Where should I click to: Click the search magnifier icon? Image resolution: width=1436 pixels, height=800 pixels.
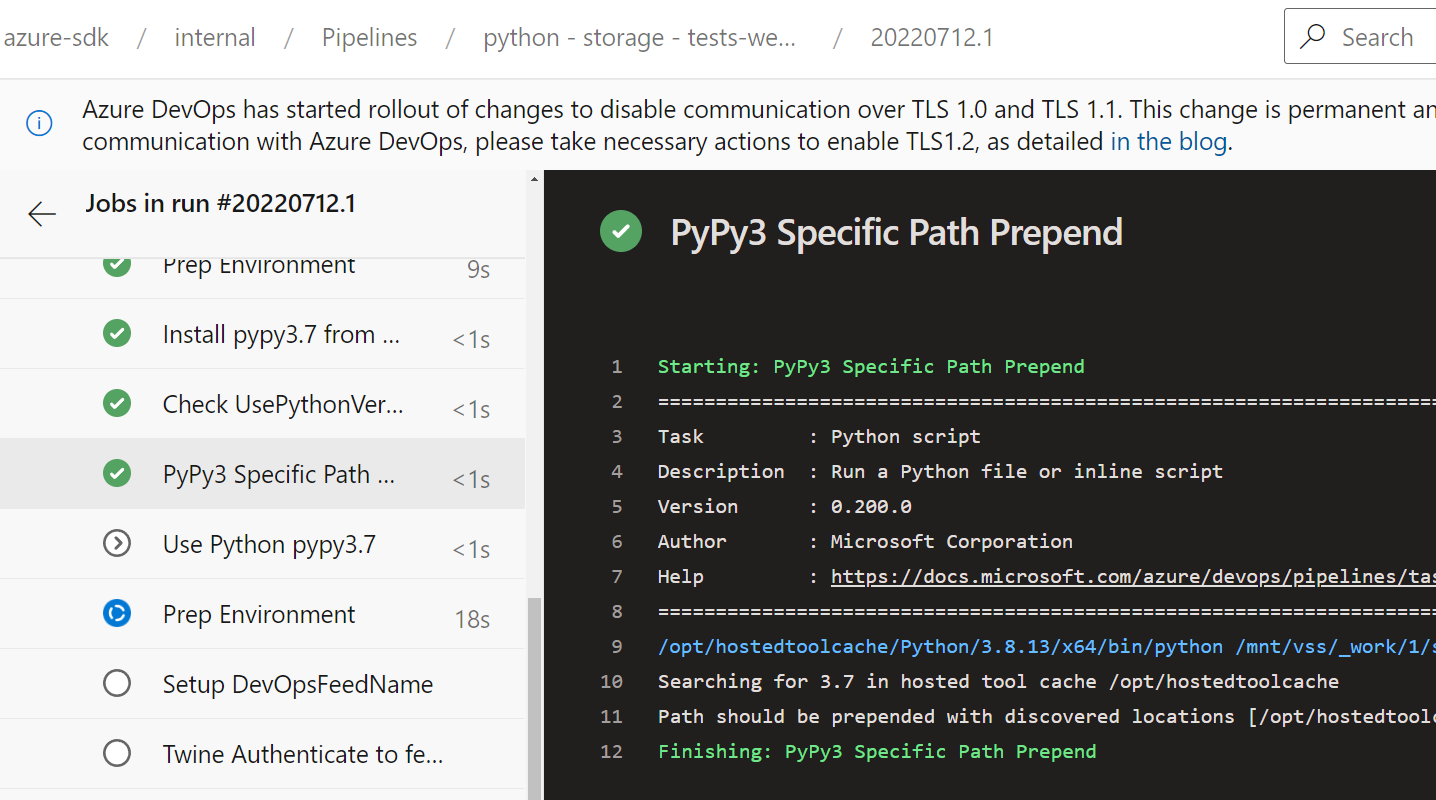[x=1313, y=38]
